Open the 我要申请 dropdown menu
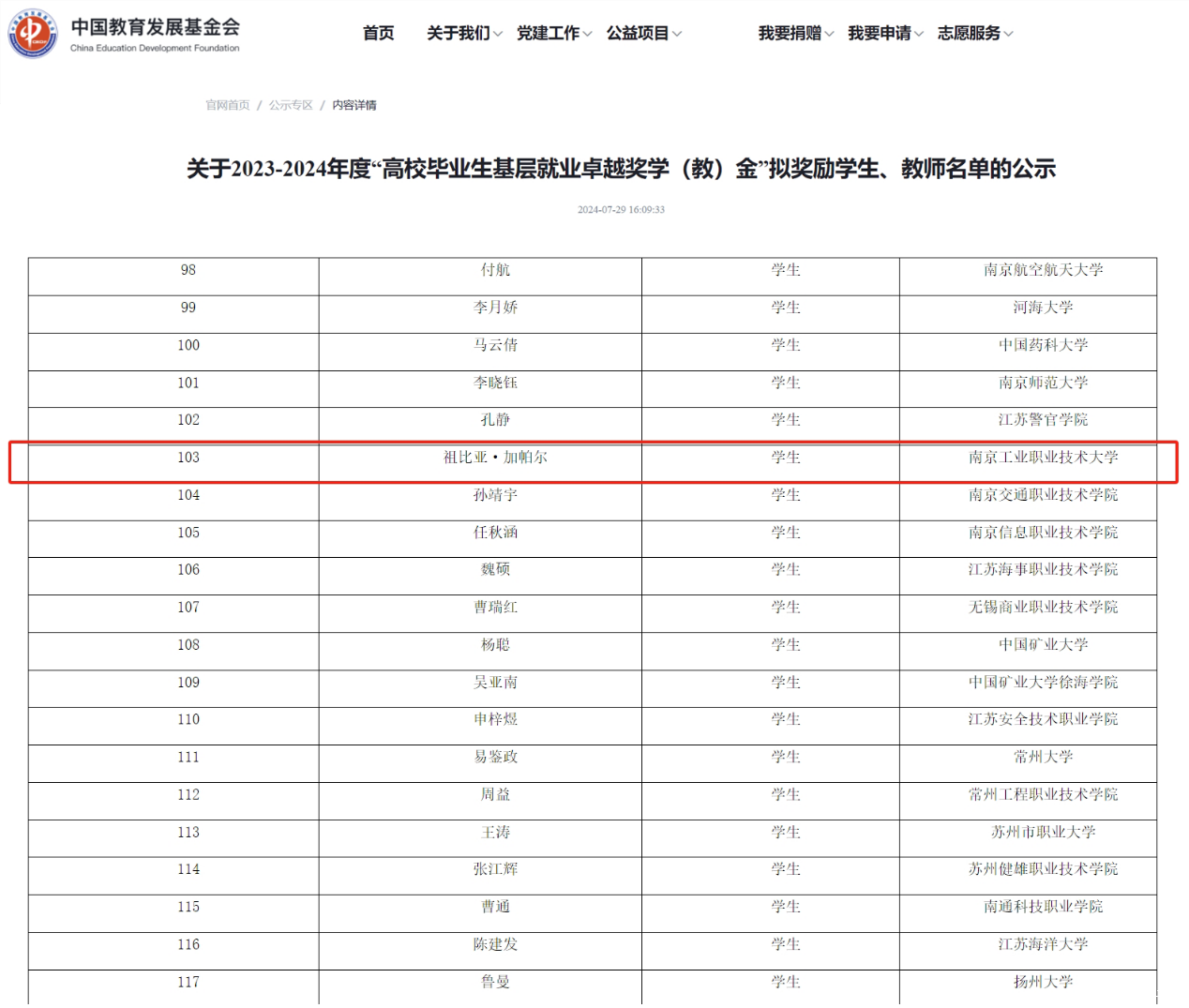 point(880,33)
